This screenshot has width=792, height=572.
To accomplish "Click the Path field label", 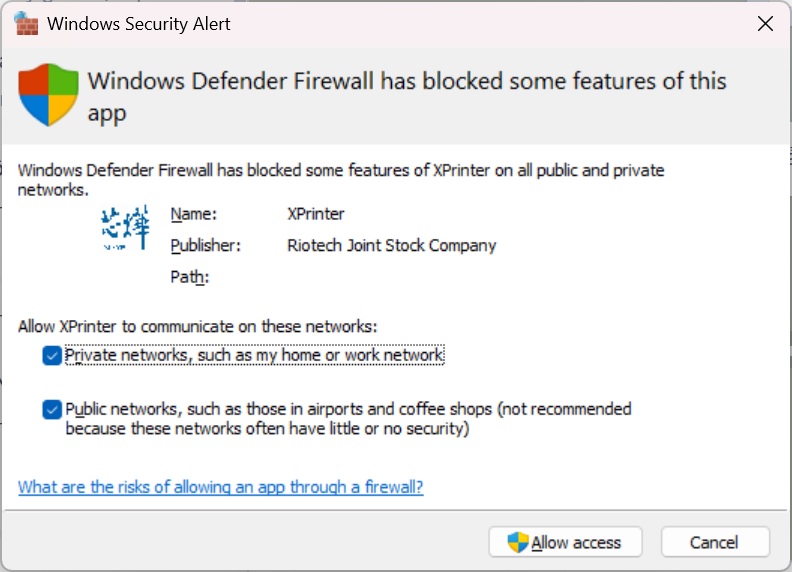I will tap(189, 277).
